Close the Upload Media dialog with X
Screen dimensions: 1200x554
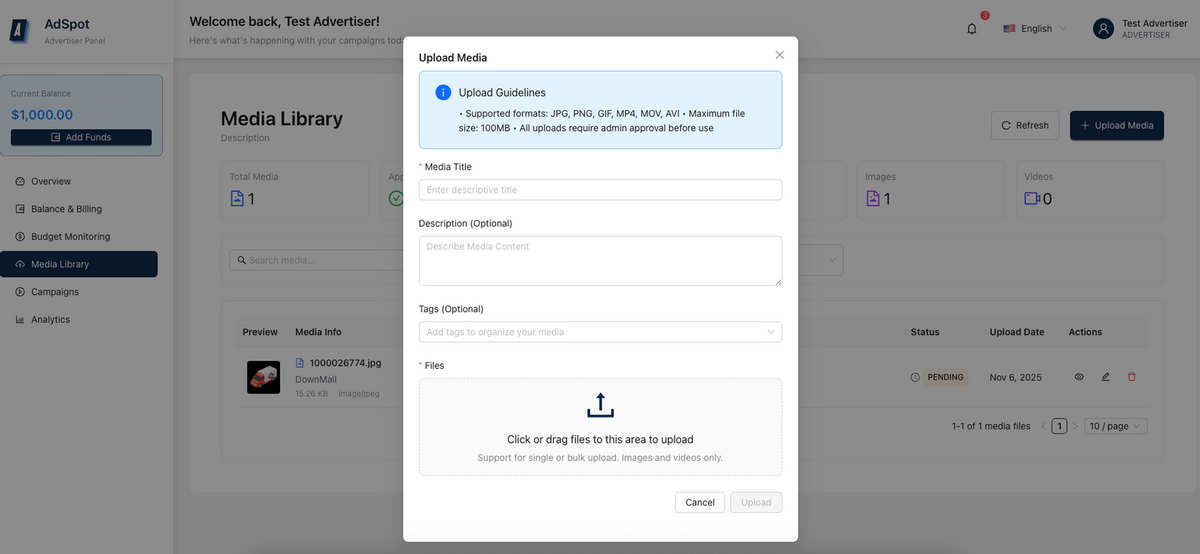pyautogui.click(x=780, y=55)
